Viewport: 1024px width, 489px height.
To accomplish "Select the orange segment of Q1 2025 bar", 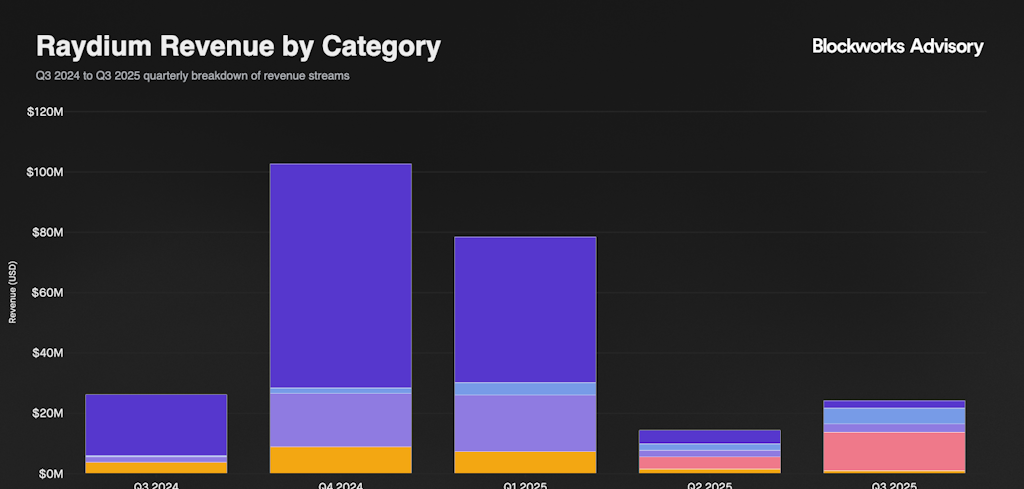I will 525,462.
